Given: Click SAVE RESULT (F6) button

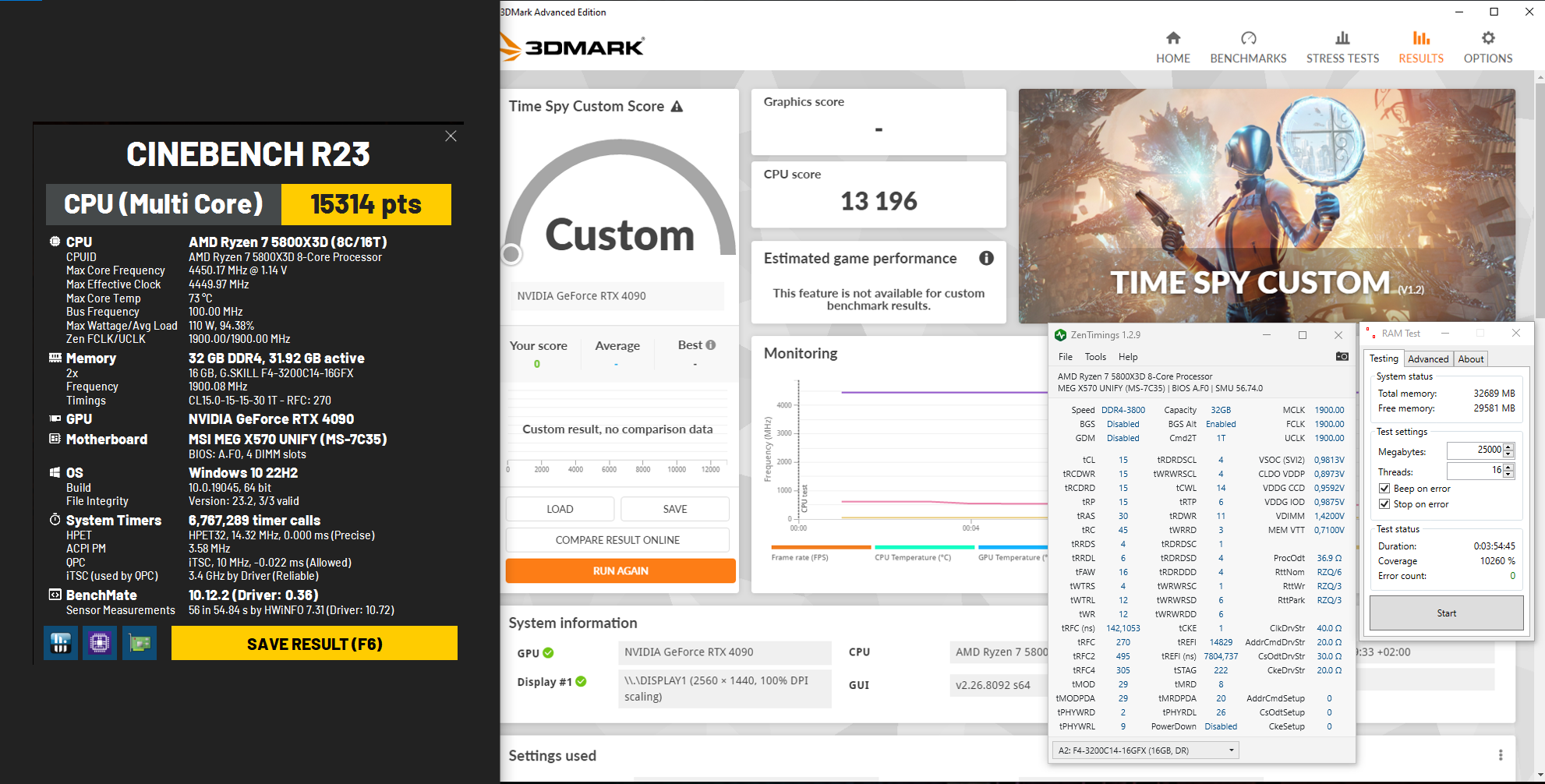Looking at the screenshot, I should (314, 644).
